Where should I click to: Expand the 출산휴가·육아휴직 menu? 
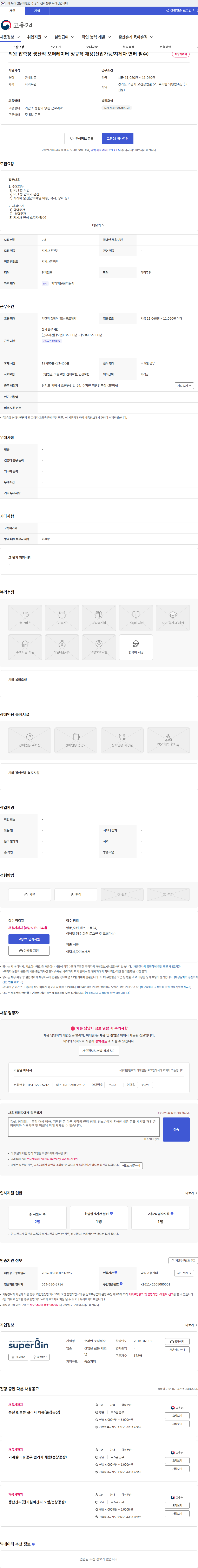click(136, 37)
